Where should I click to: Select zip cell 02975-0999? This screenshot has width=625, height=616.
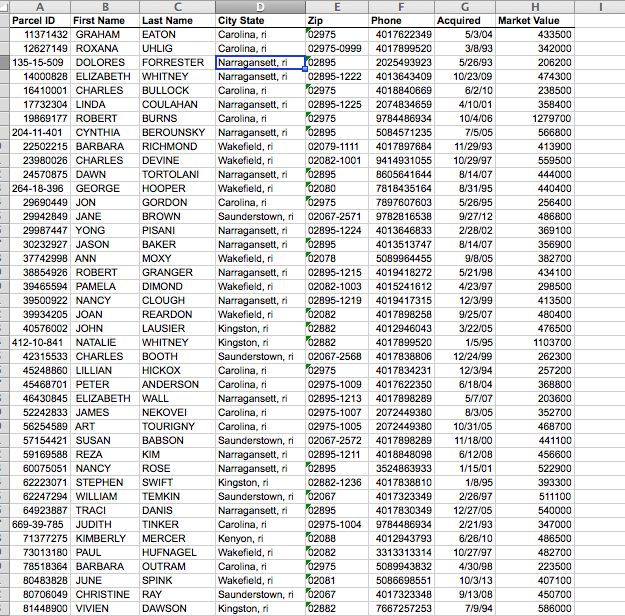(337, 49)
